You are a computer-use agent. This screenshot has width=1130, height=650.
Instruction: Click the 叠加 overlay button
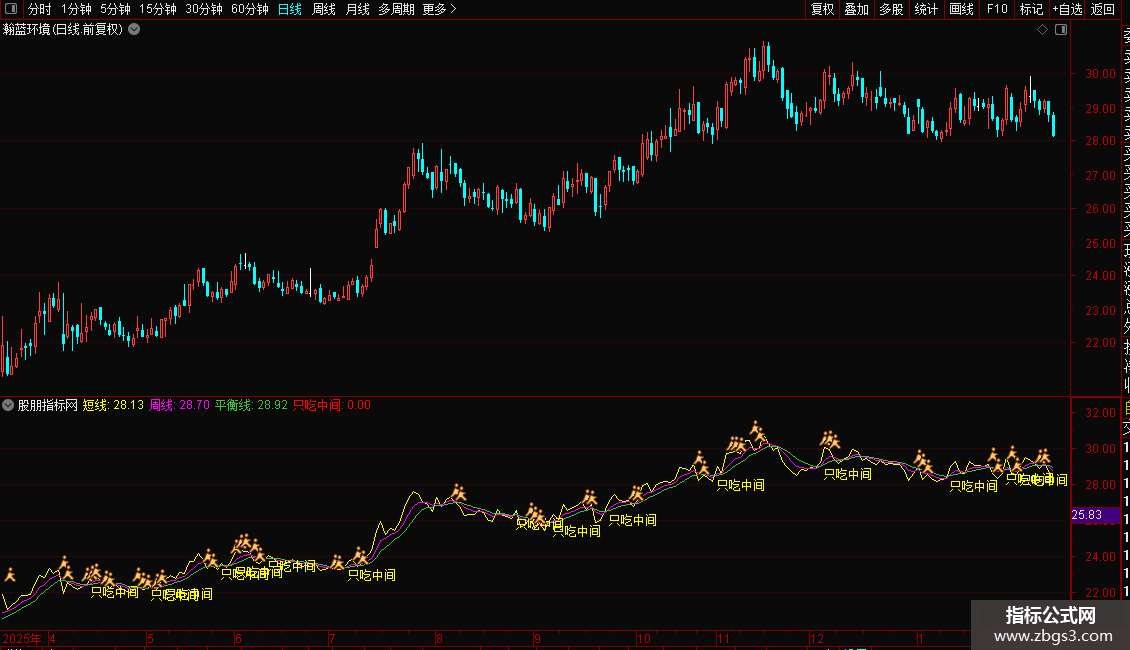coord(857,9)
